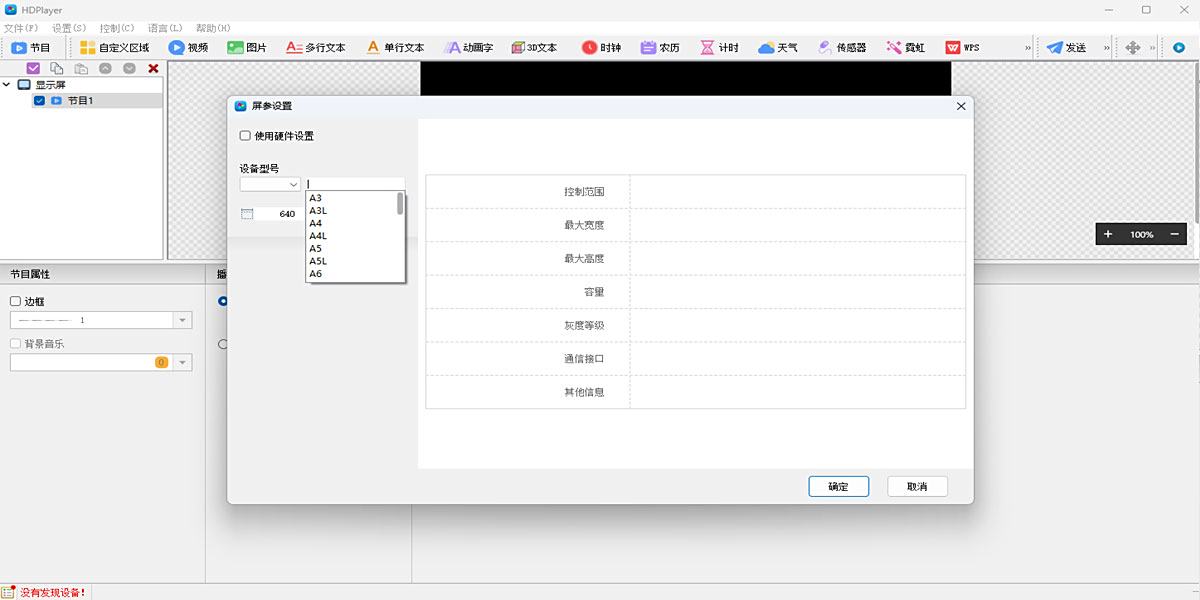Open the 设置(S) menu
1200x600 pixels.
(x=69, y=28)
